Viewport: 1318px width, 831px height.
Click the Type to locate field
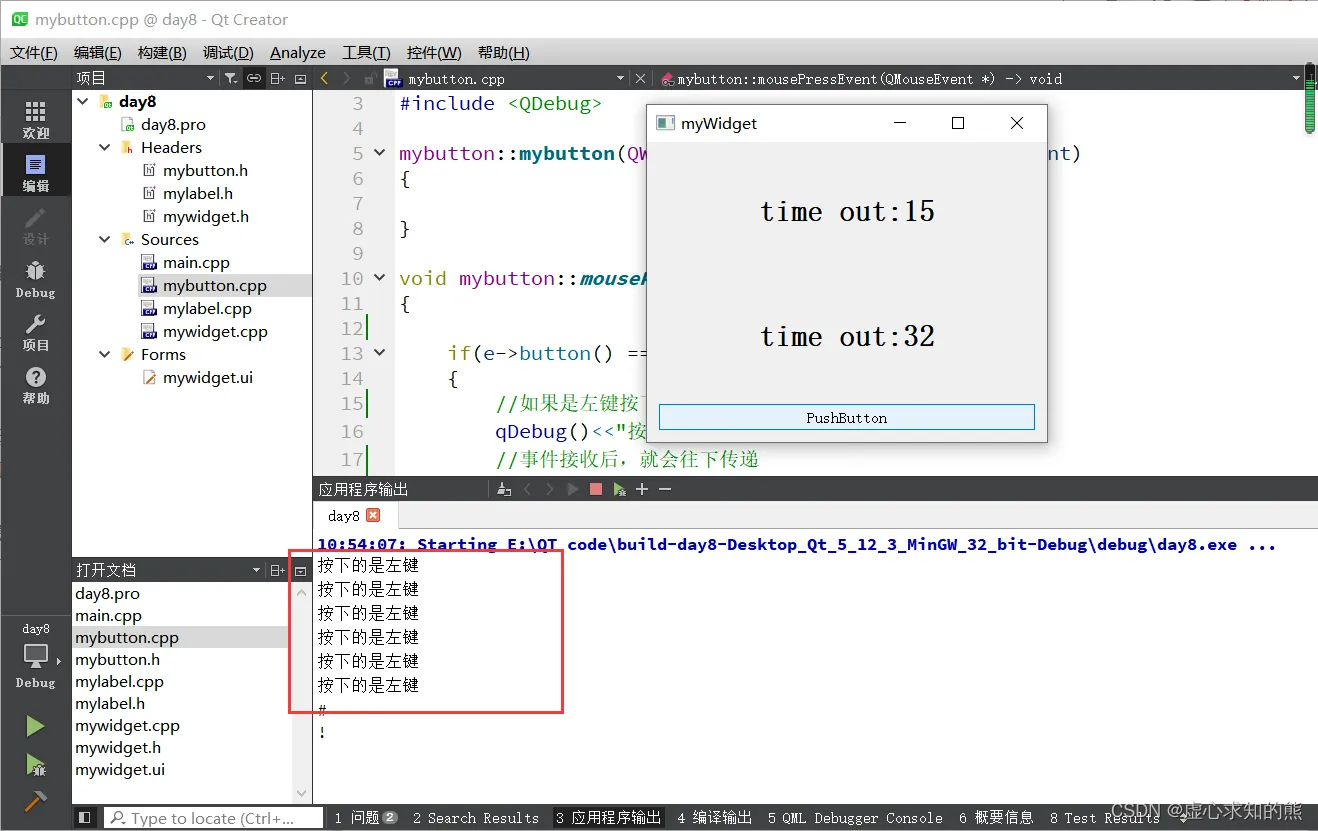[x=214, y=818]
